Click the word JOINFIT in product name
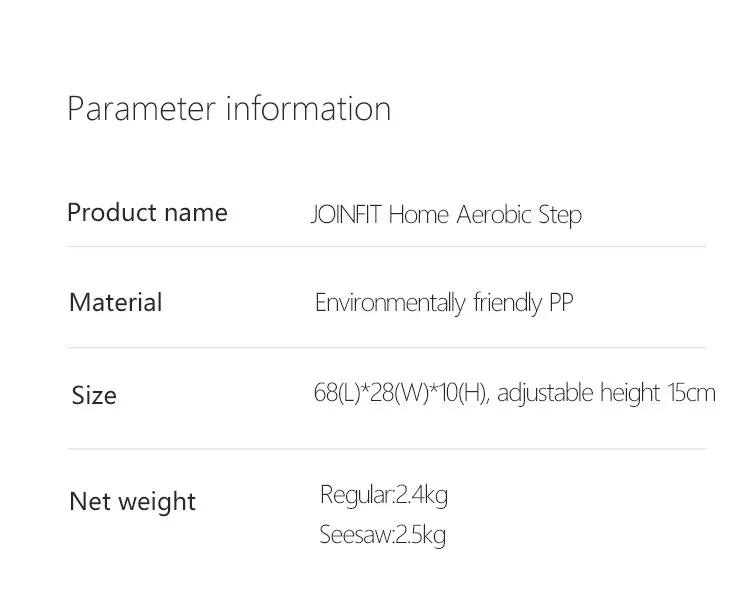This screenshot has height=591, width=750. (x=346, y=215)
